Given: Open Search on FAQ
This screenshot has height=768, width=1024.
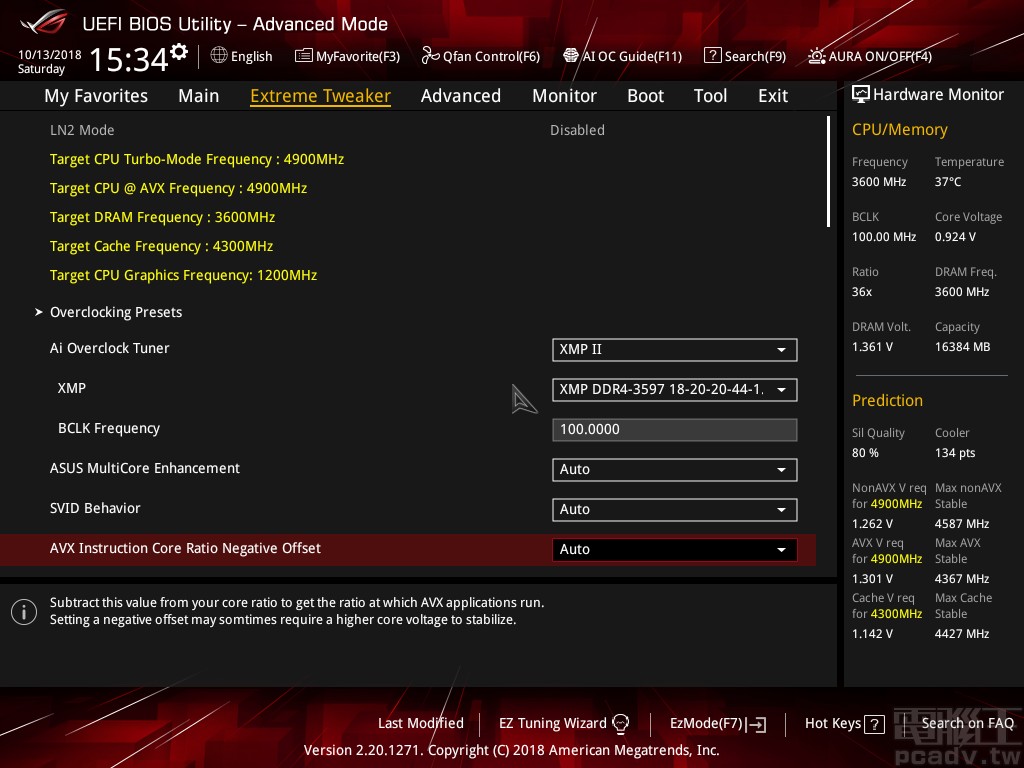Looking at the screenshot, I should 967,723.
